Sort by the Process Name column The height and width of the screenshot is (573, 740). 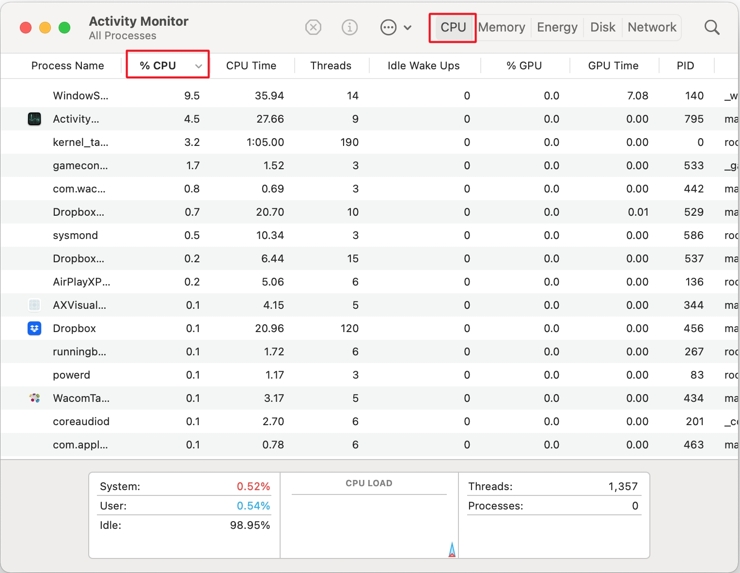pos(67,66)
